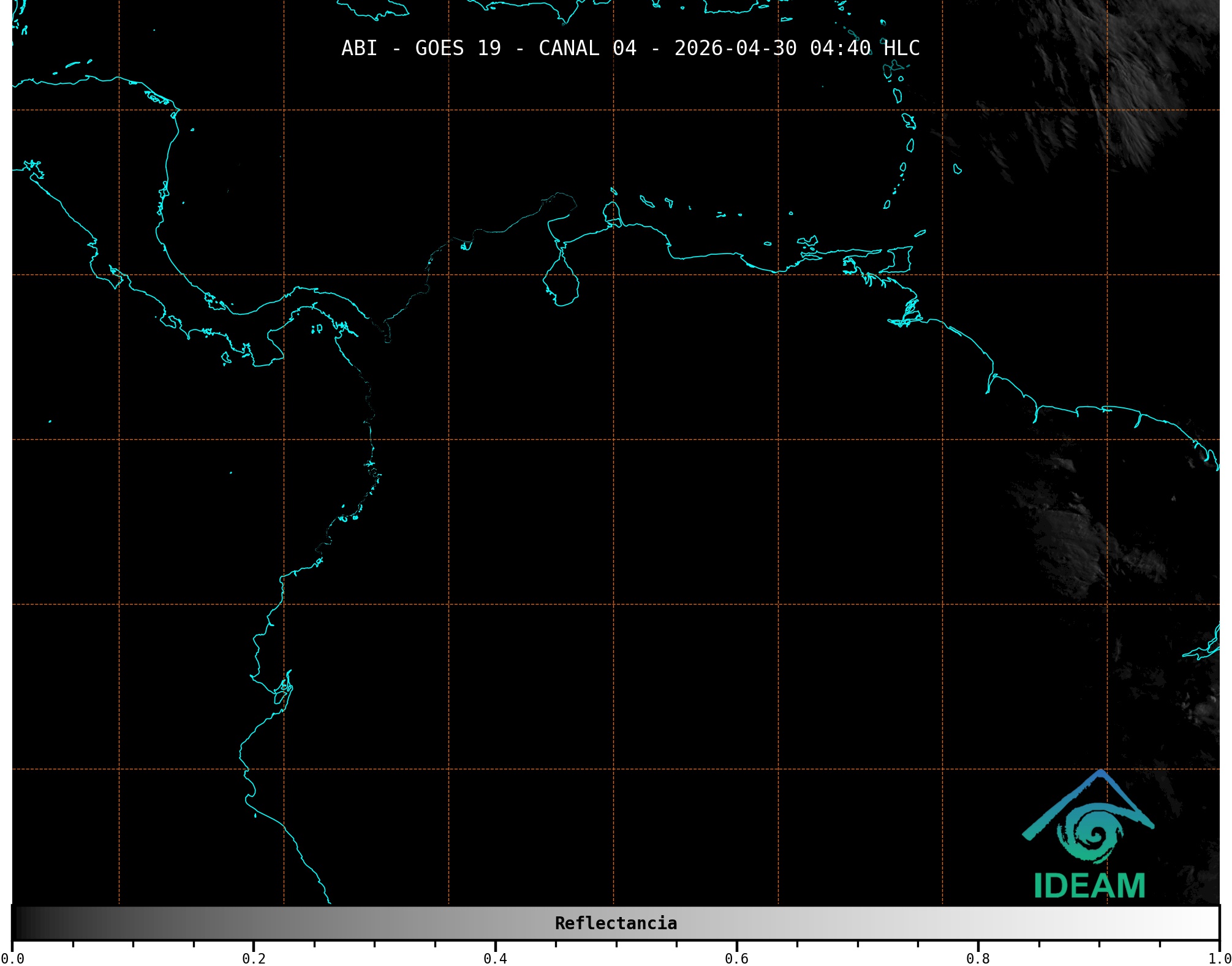The width and height of the screenshot is (1232, 966).
Task: Click the timestamp '2026-04-30 04:40' in the title
Action: pos(772,48)
